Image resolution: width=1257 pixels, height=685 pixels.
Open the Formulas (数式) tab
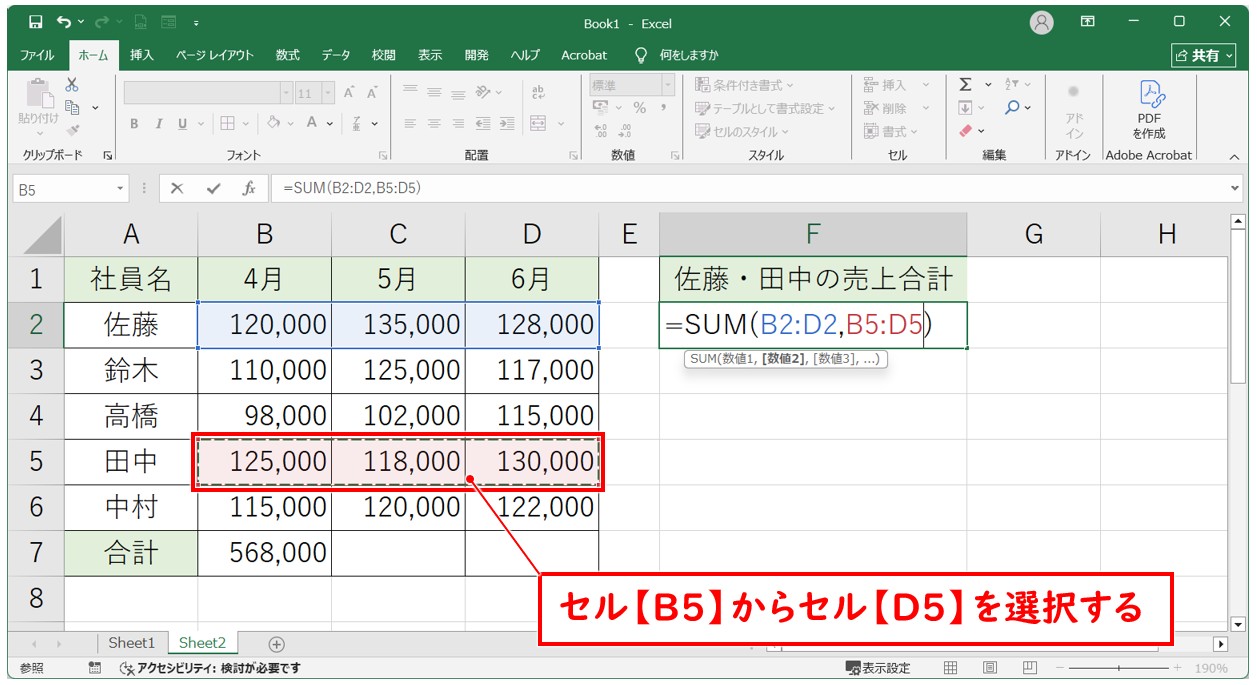tap(288, 55)
